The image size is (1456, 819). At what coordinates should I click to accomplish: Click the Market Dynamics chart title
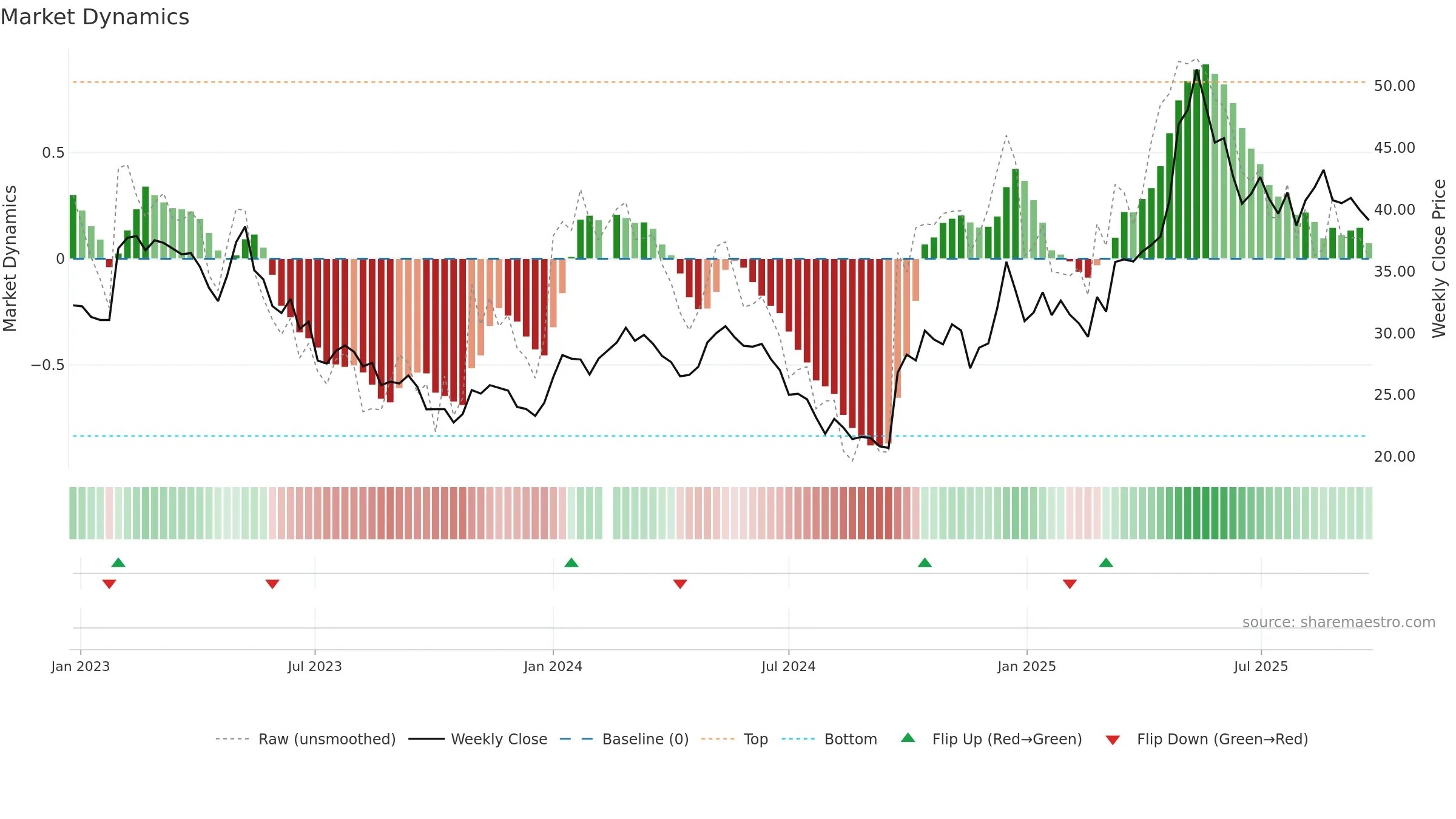[95, 17]
